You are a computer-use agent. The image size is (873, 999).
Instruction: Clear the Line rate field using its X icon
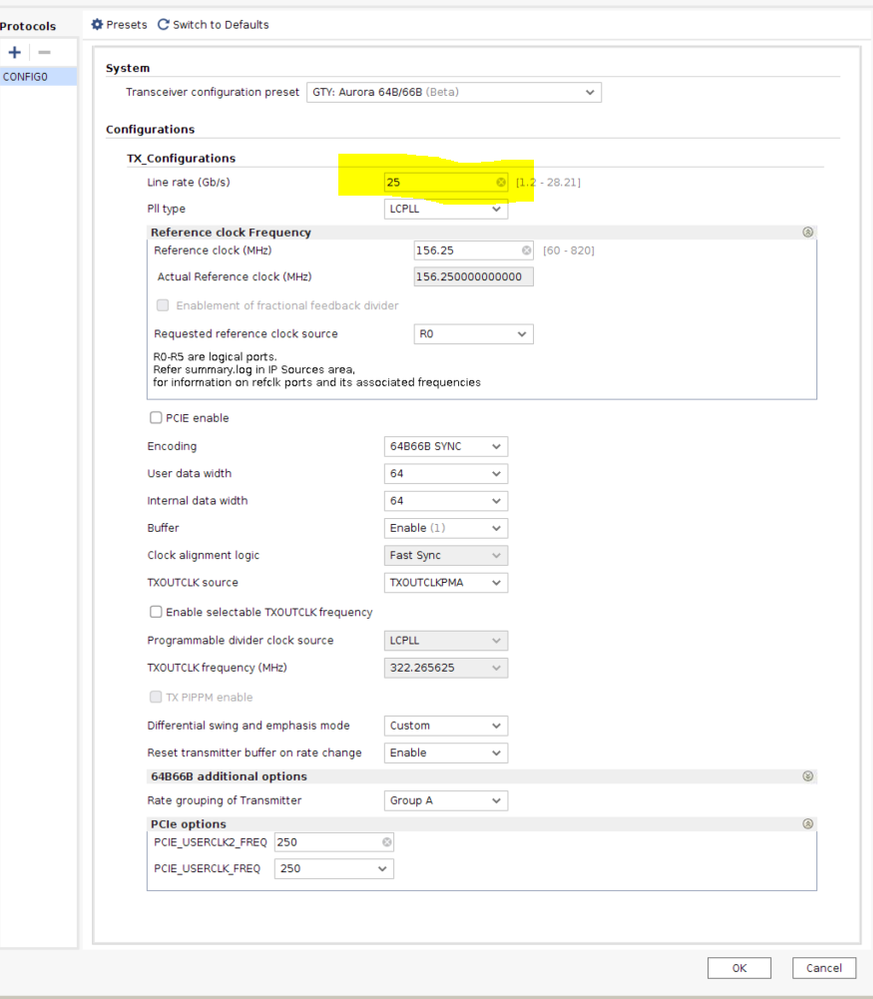pyautogui.click(x=501, y=182)
